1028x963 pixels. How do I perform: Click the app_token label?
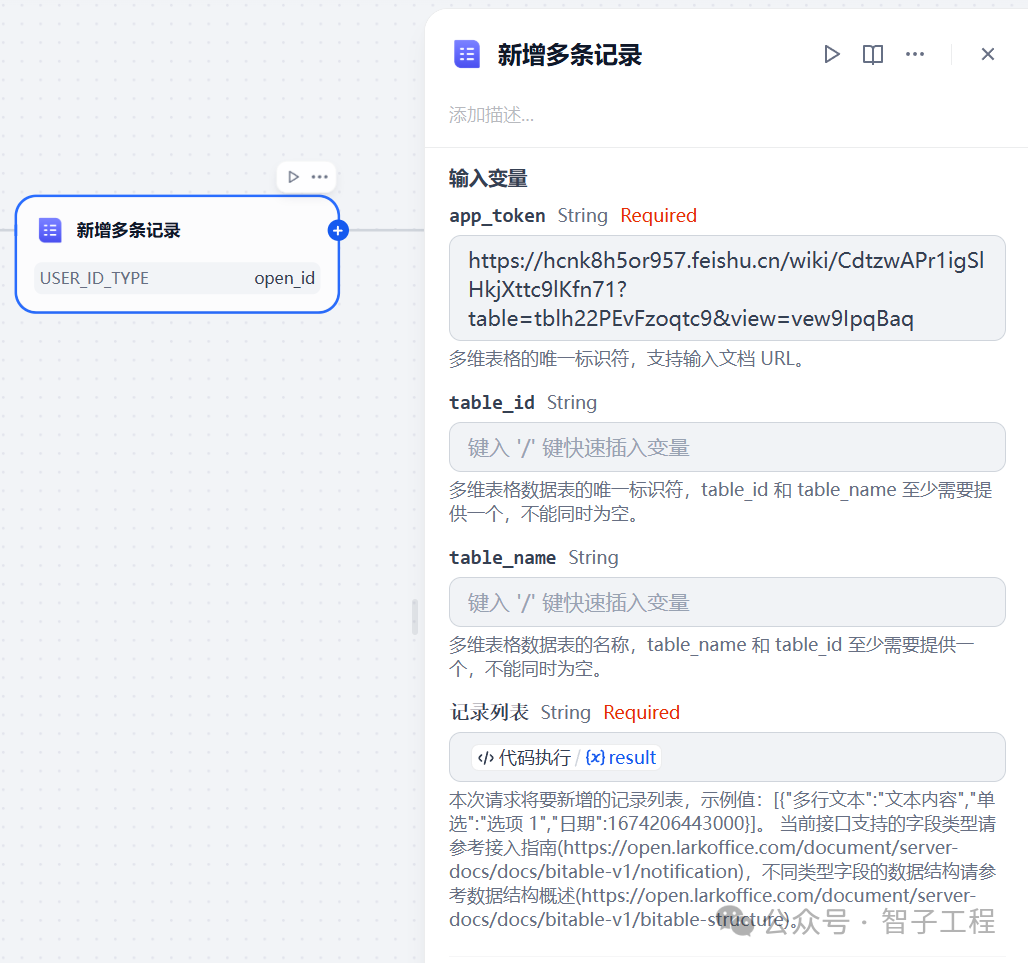497,216
